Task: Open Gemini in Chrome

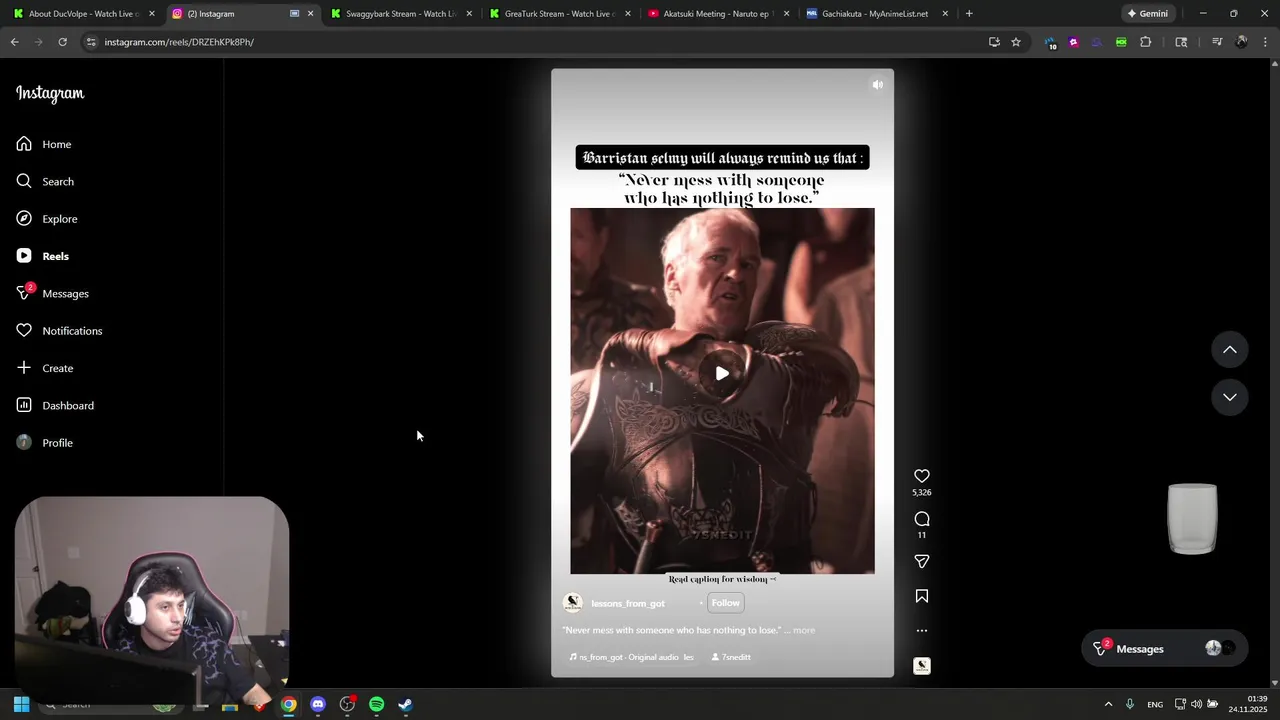Action: coord(1148,14)
